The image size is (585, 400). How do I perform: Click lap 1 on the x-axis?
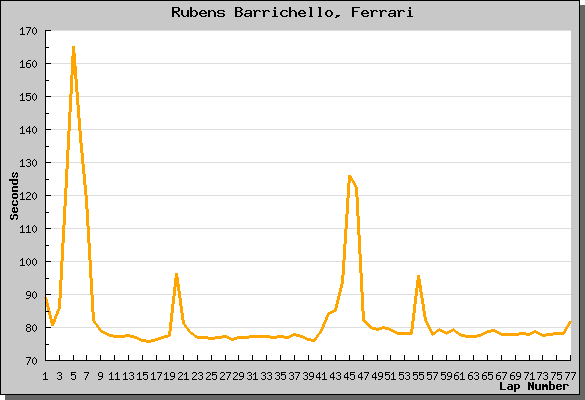(x=46, y=376)
